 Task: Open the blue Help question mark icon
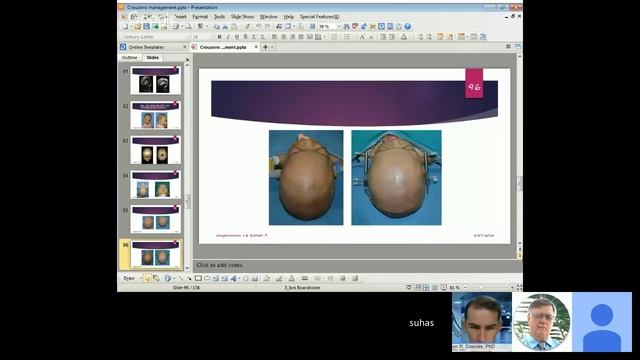(x=407, y=27)
